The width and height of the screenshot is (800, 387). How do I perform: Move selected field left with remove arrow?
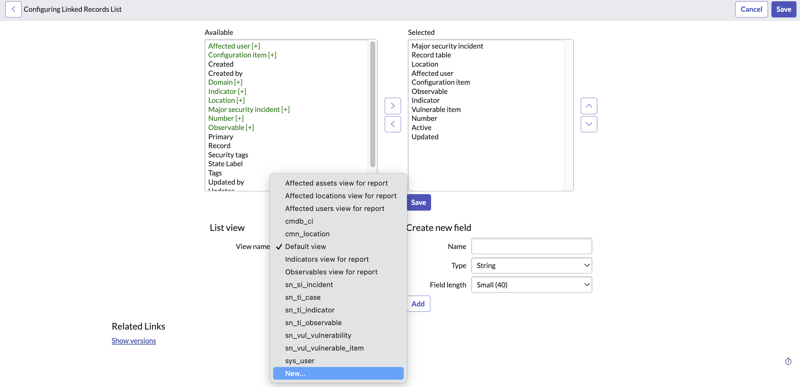pos(392,124)
